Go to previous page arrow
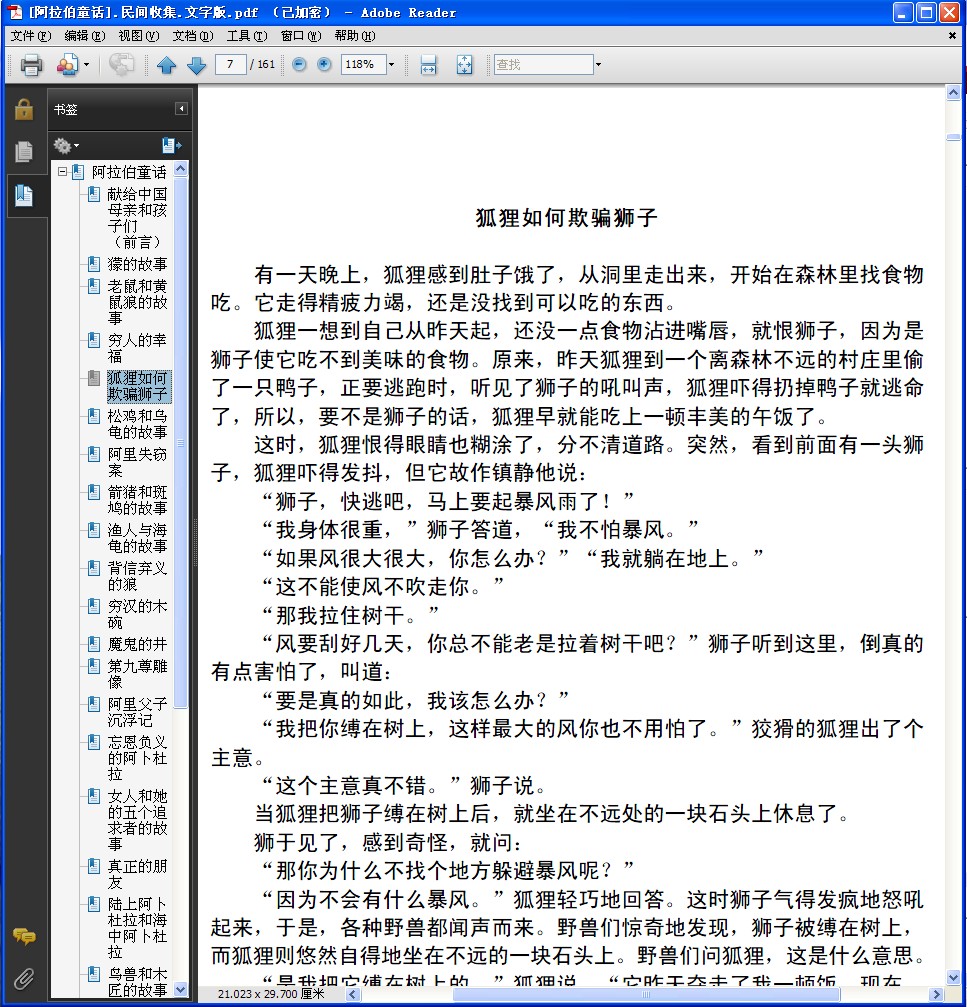The width and height of the screenshot is (967, 1007). tap(166, 64)
